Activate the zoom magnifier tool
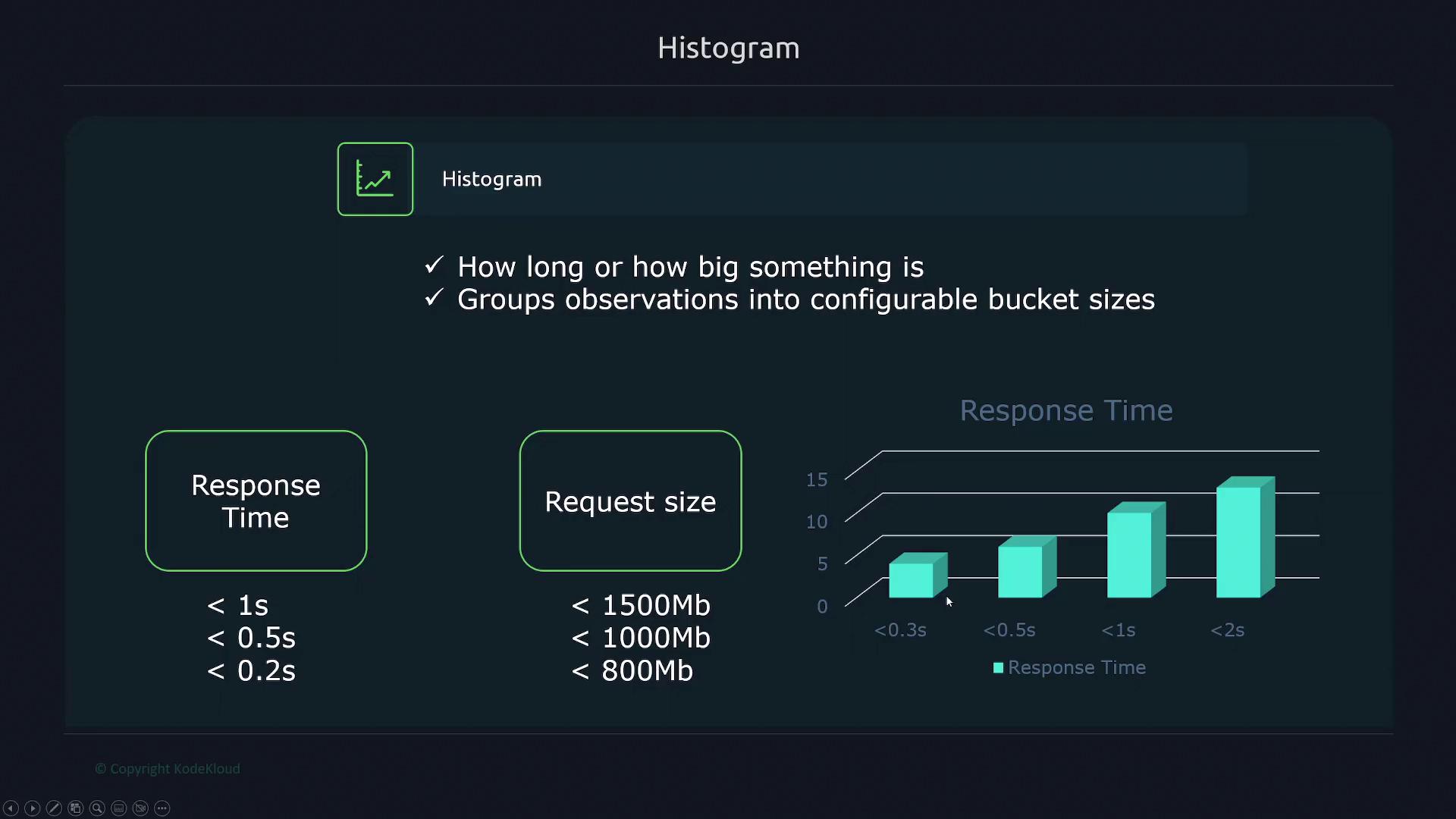The height and width of the screenshot is (819, 1456). [97, 808]
